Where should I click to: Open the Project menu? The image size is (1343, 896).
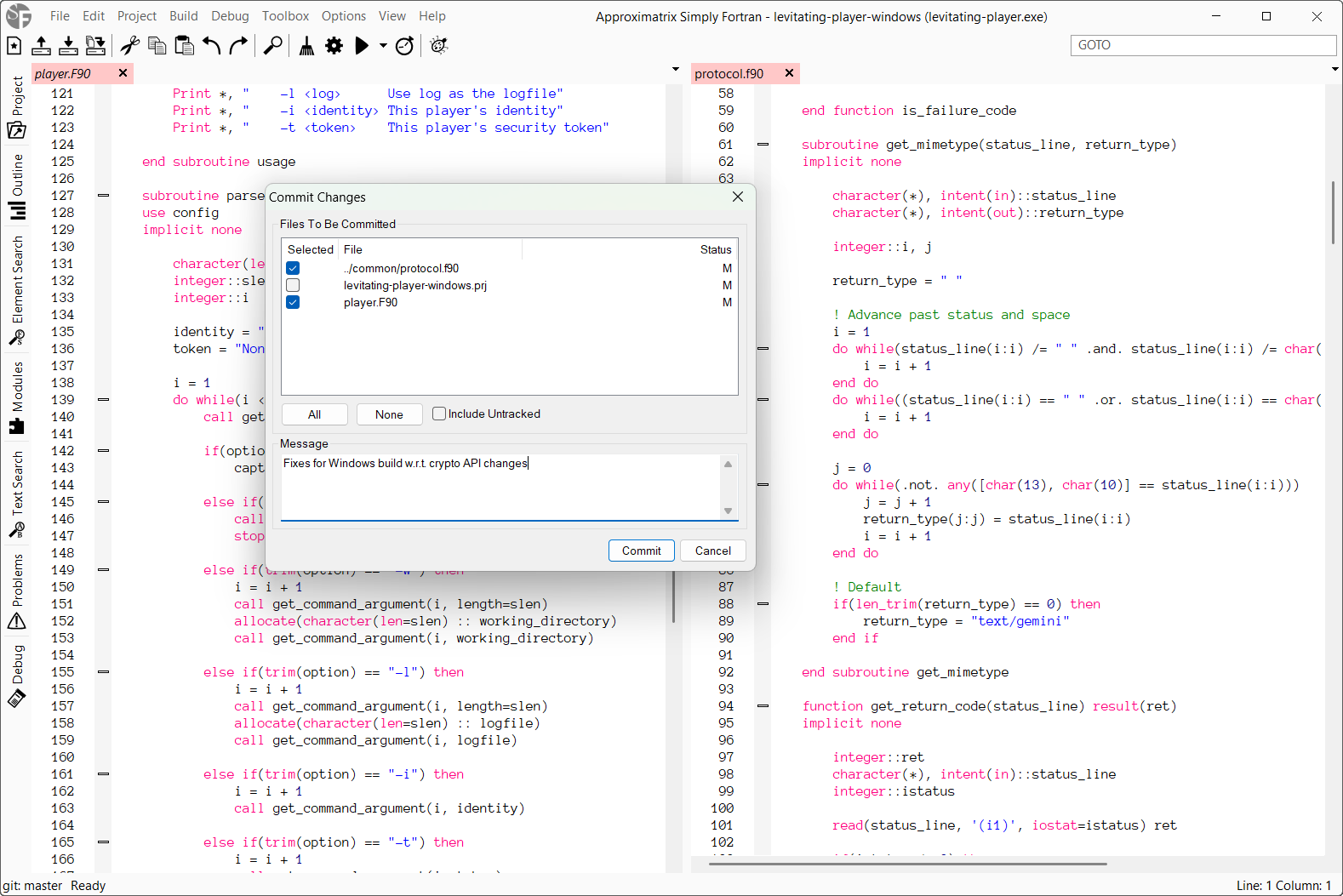coord(137,16)
